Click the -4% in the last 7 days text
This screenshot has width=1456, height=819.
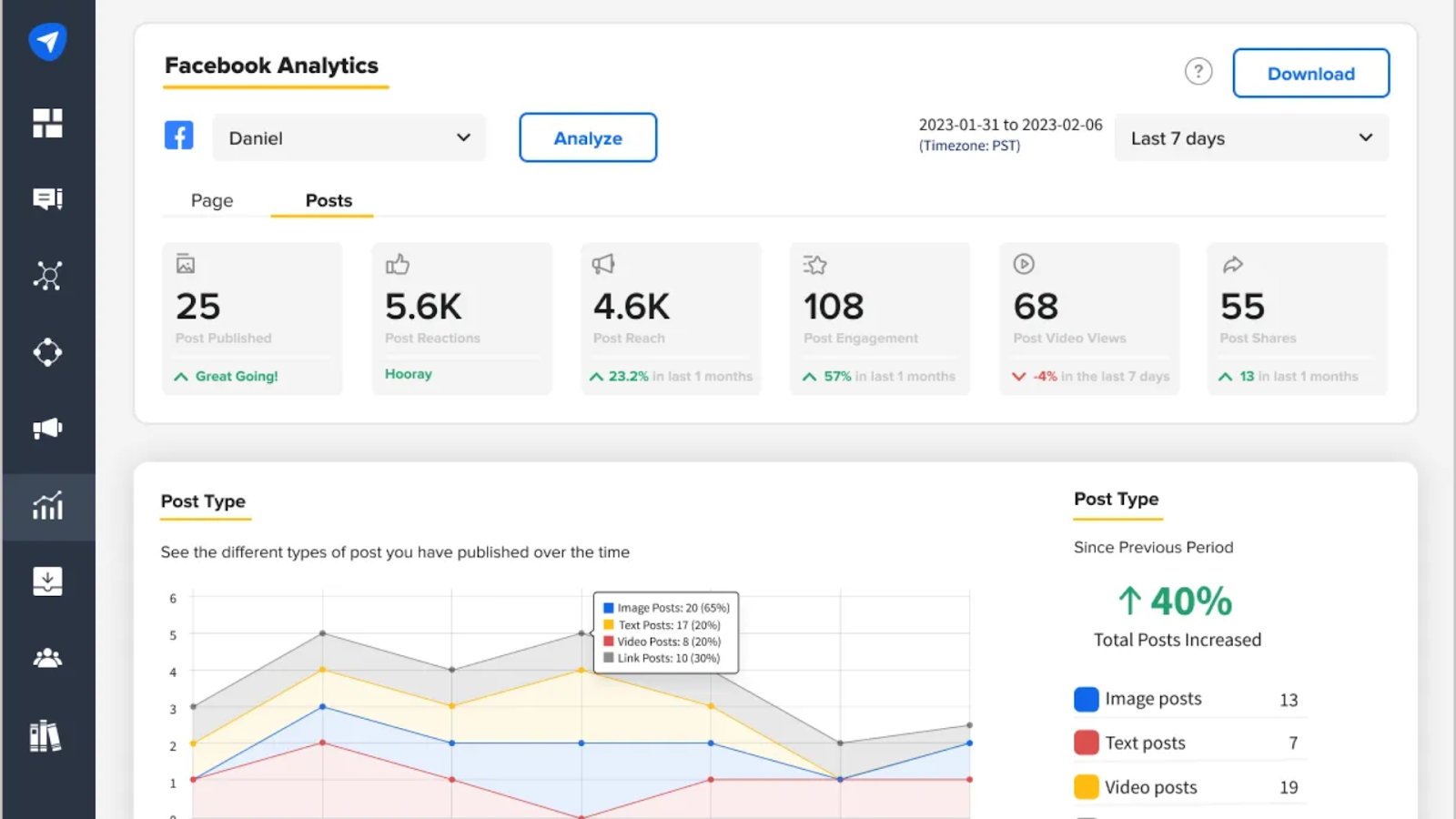(x=1101, y=376)
